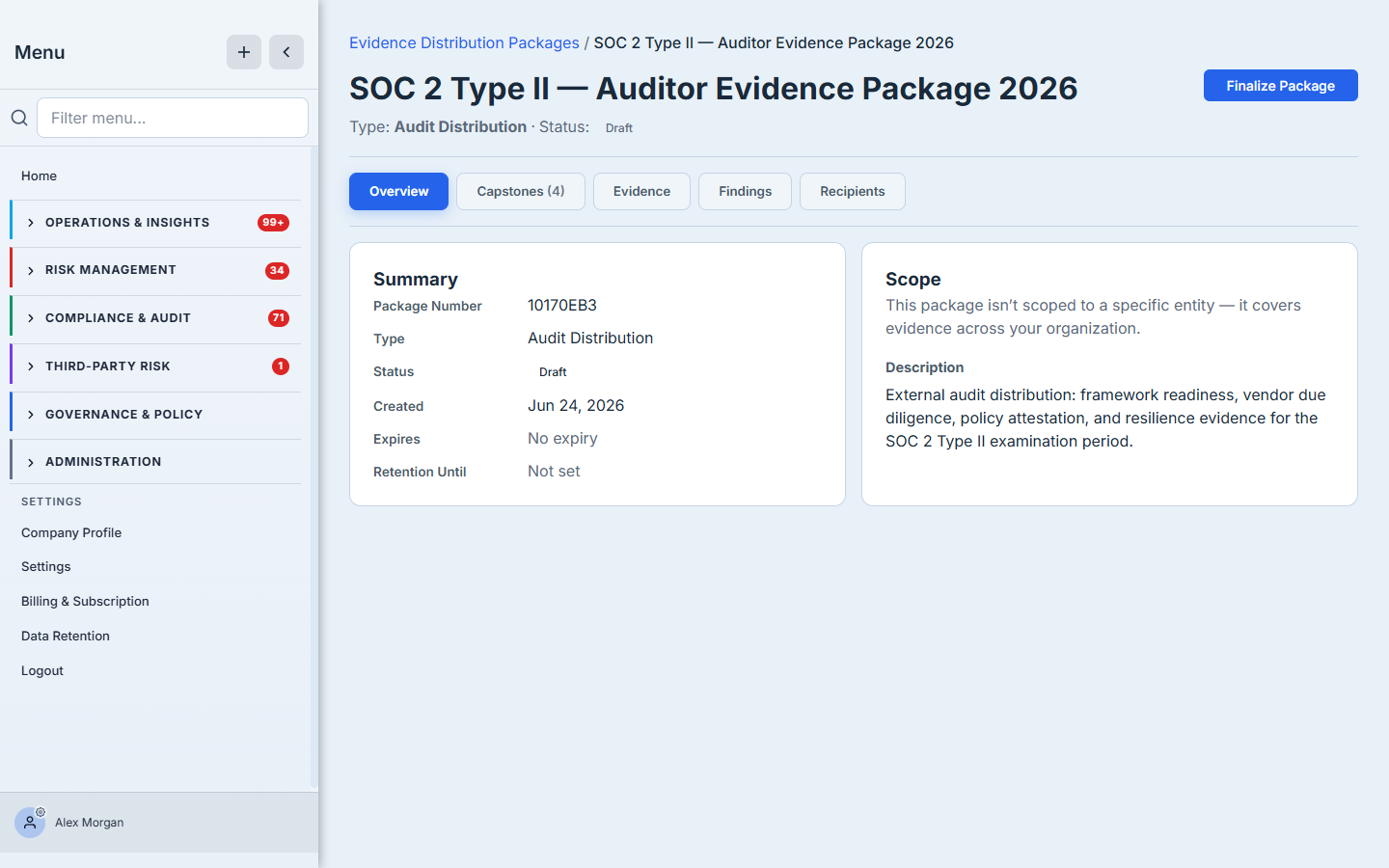Open the Settings menu link
This screenshot has height=868, width=1389.
[46, 566]
